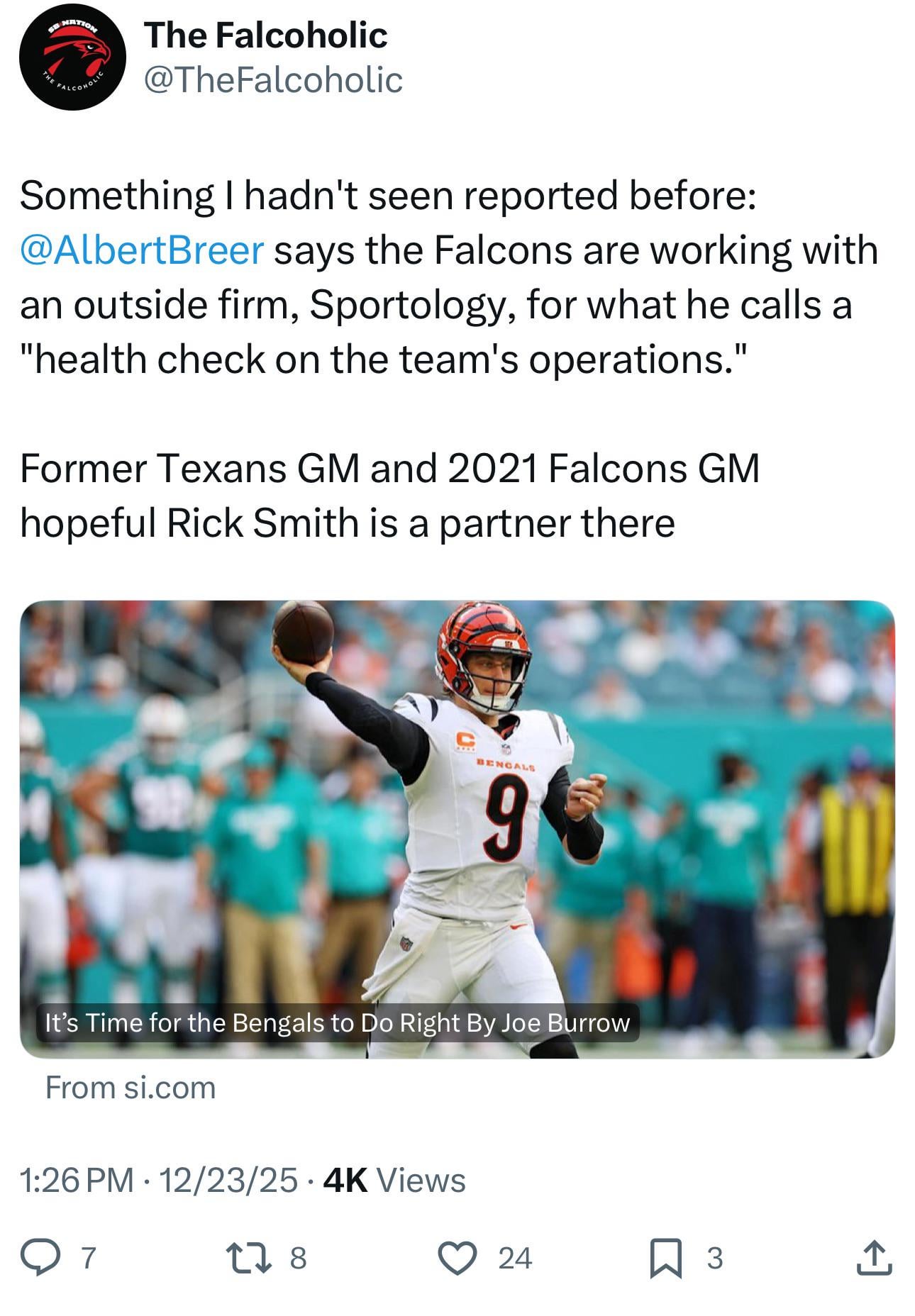View the 8 reposts count
This screenshot has width=915, height=1316.
click(x=299, y=1258)
